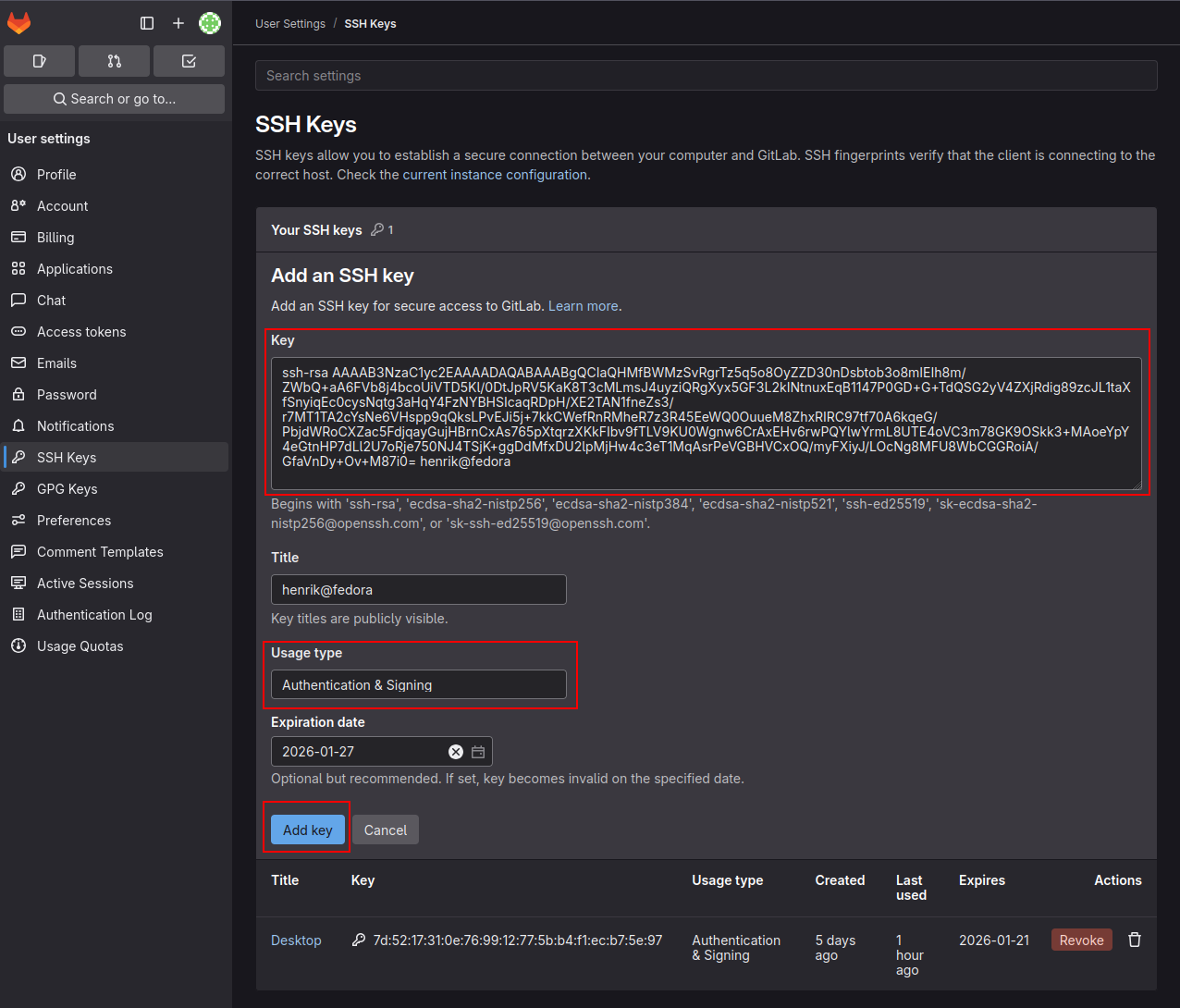Open GPG Keys settings

pos(116,488)
